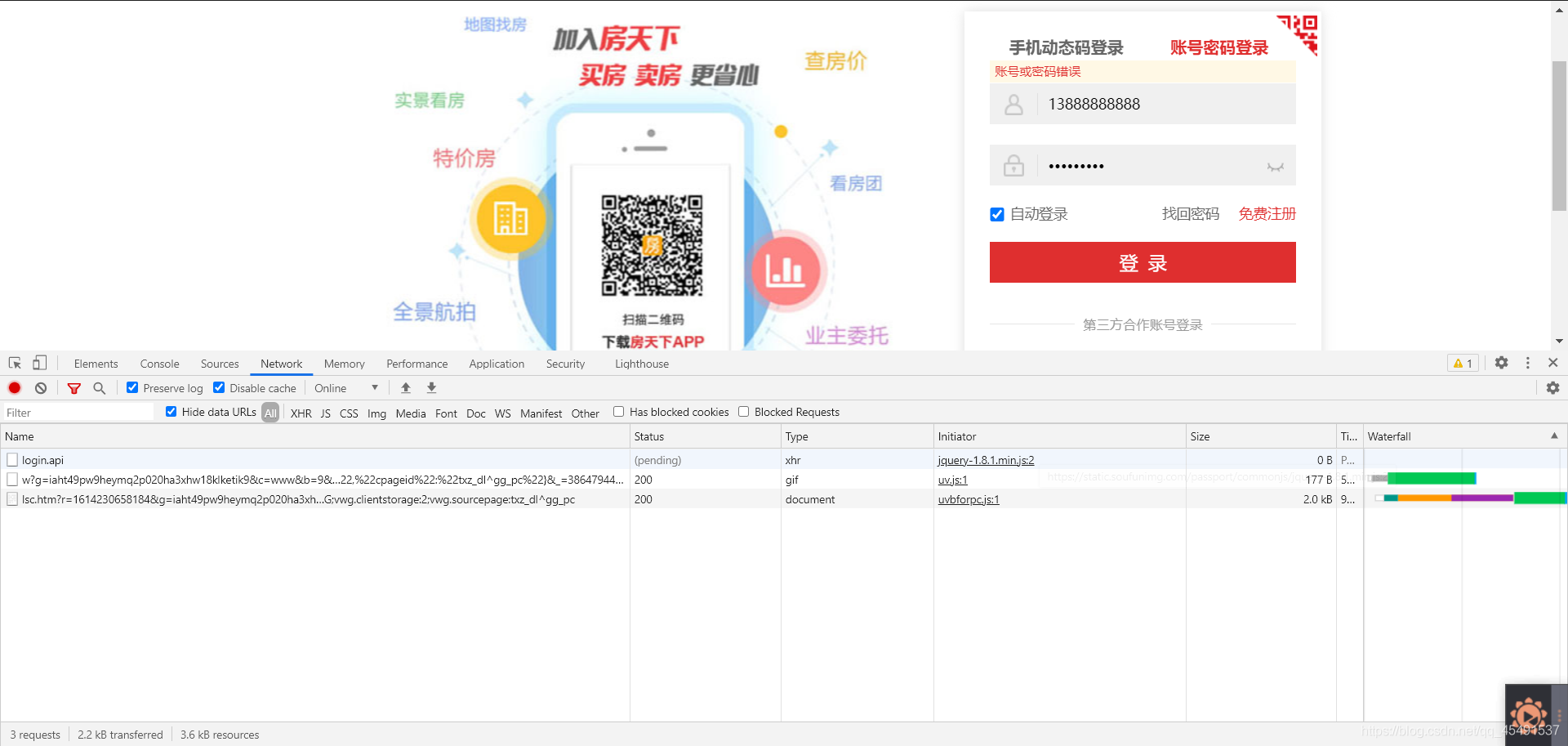This screenshot has height=746, width=1568.
Task: Select the login.api request row checkbox
Action: click(x=12, y=460)
